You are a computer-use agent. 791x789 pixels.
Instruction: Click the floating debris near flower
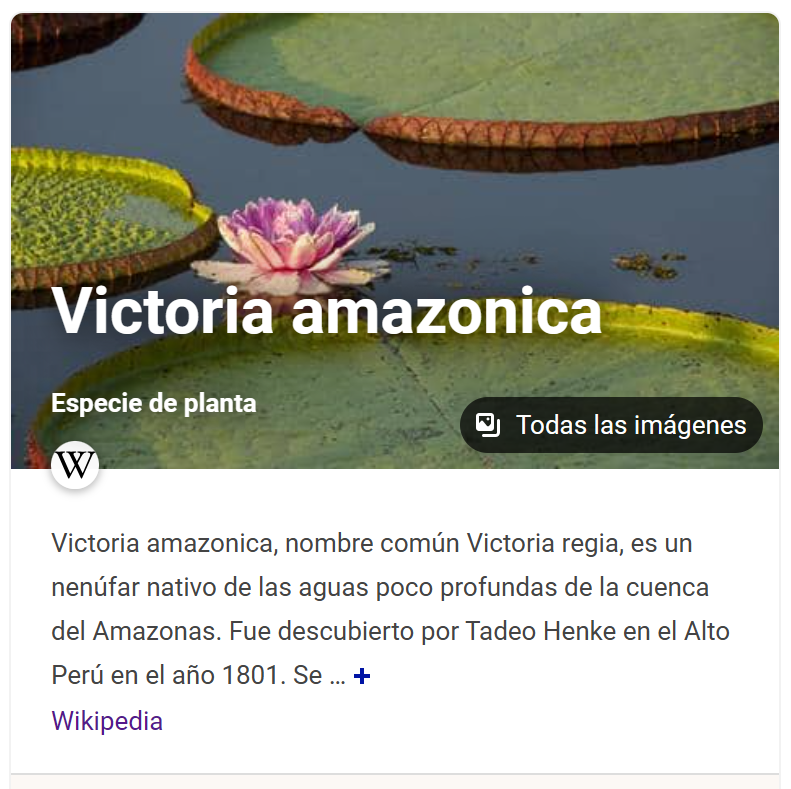click(x=414, y=251)
